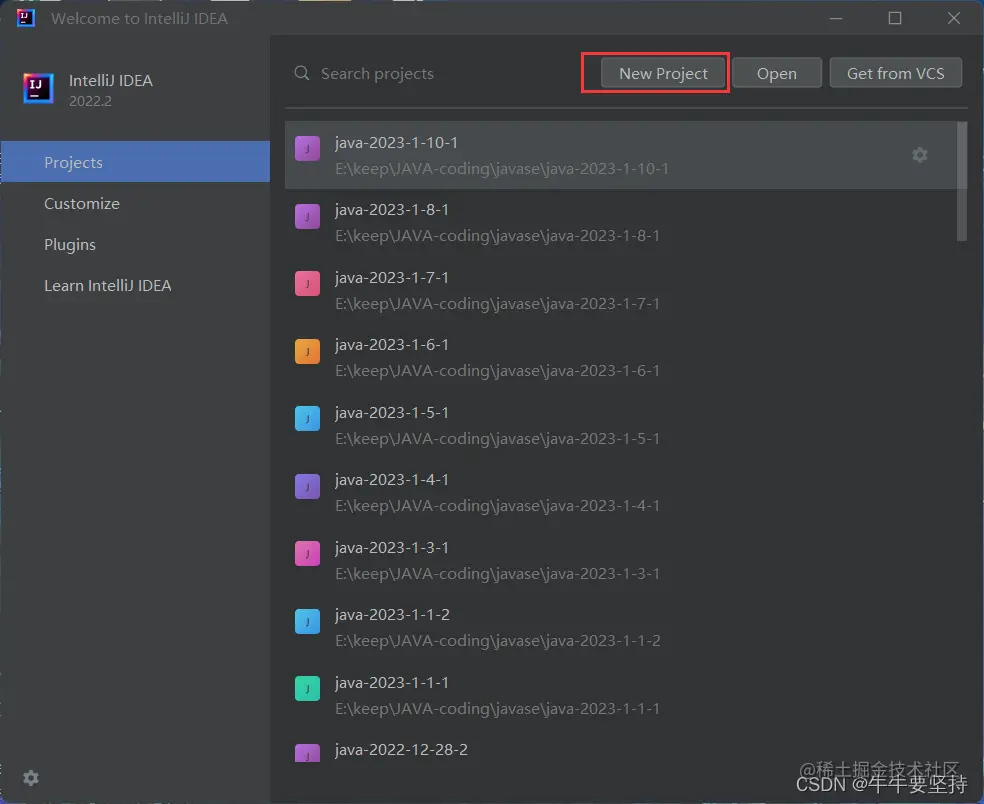984x804 pixels.
Task: Close the Welcome to IntelliJ IDEA window
Action: click(x=954, y=18)
